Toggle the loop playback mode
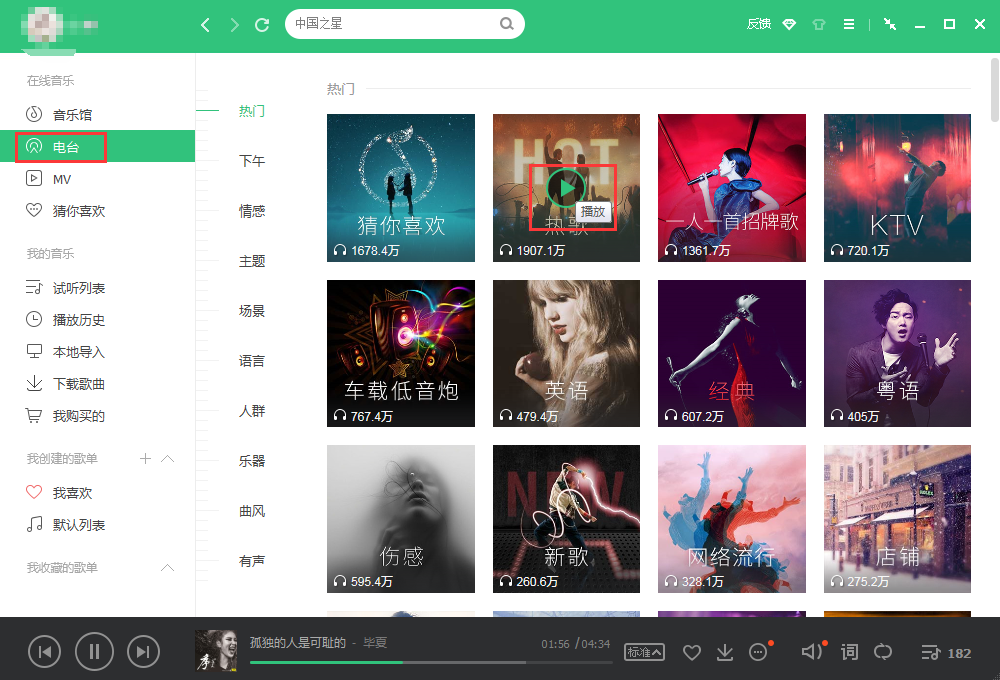1000x680 pixels. pyautogui.click(x=883, y=653)
